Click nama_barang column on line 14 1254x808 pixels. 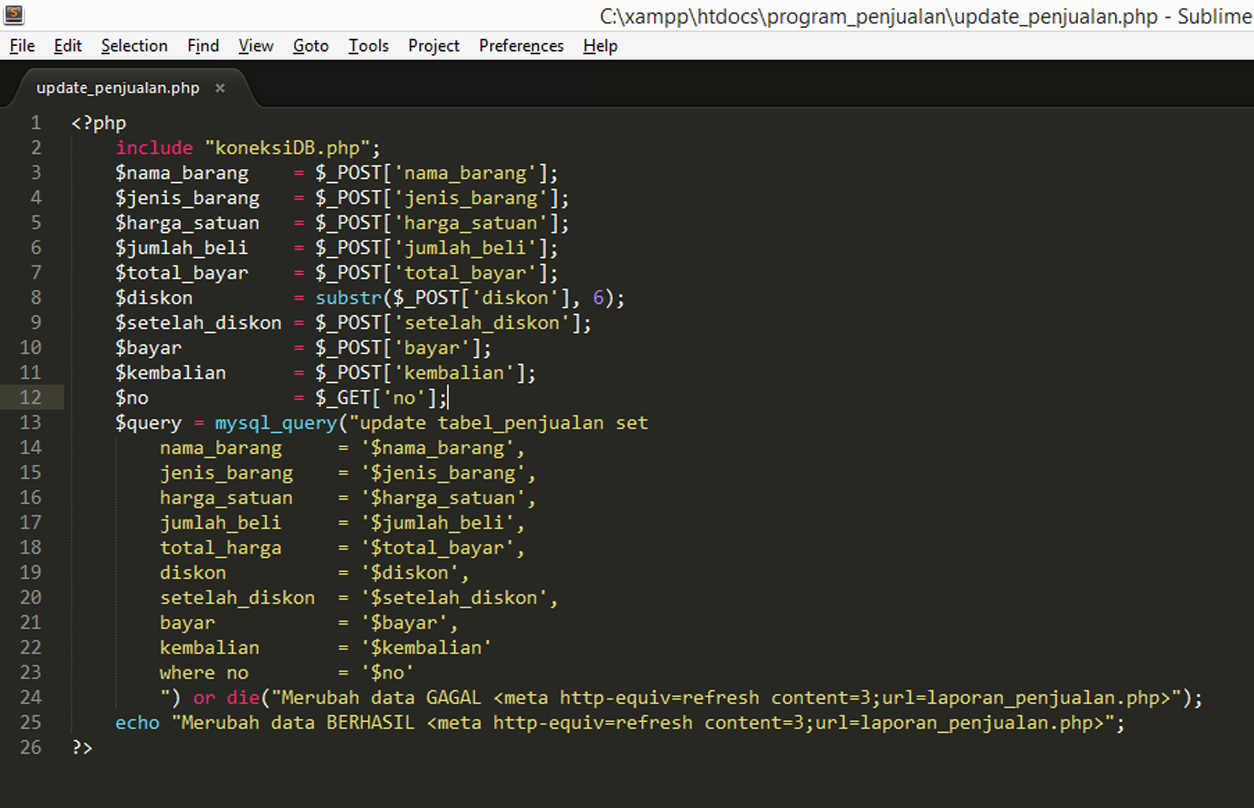(221, 448)
